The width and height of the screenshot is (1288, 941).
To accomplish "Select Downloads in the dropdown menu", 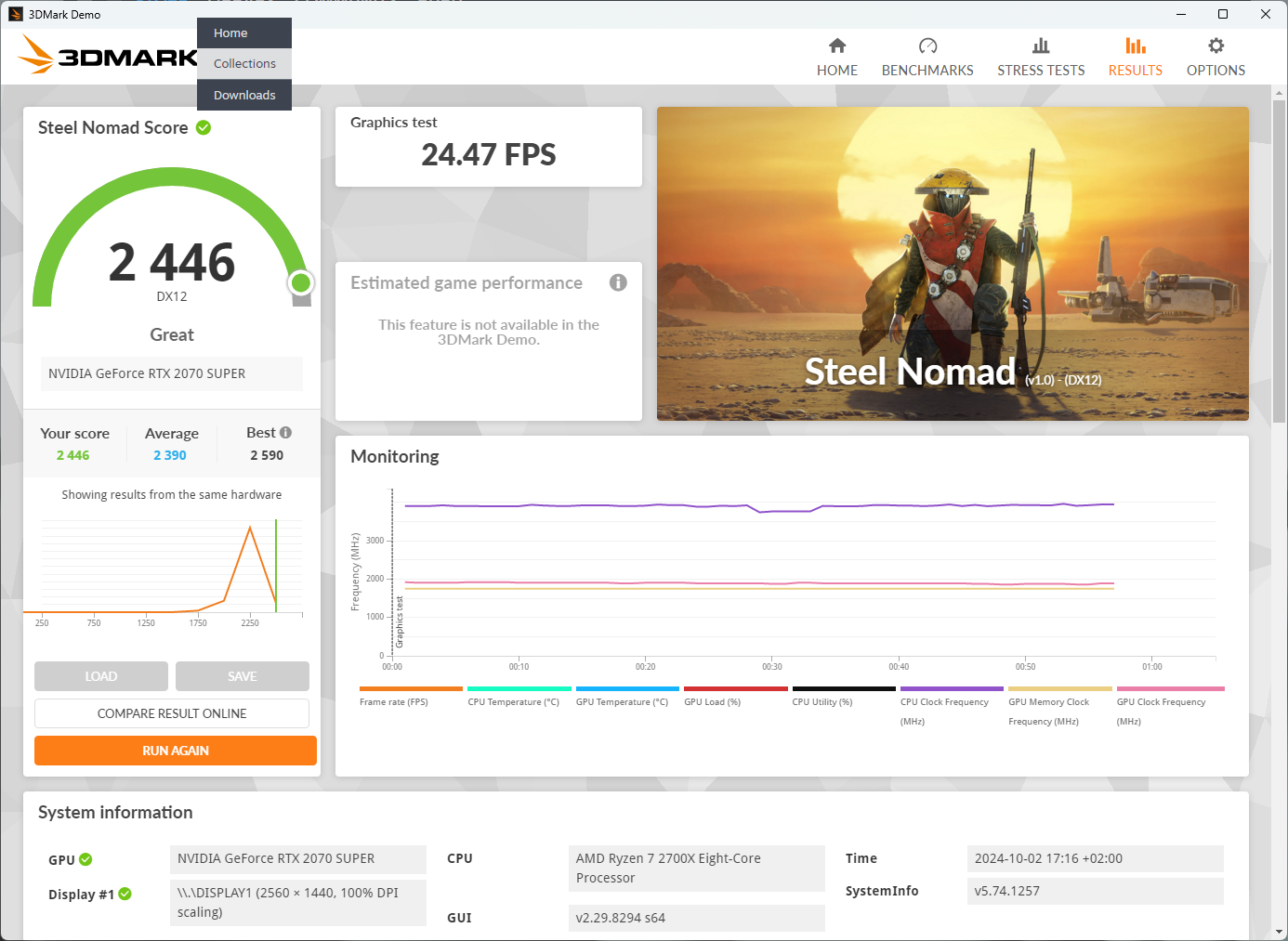I will click(x=244, y=95).
